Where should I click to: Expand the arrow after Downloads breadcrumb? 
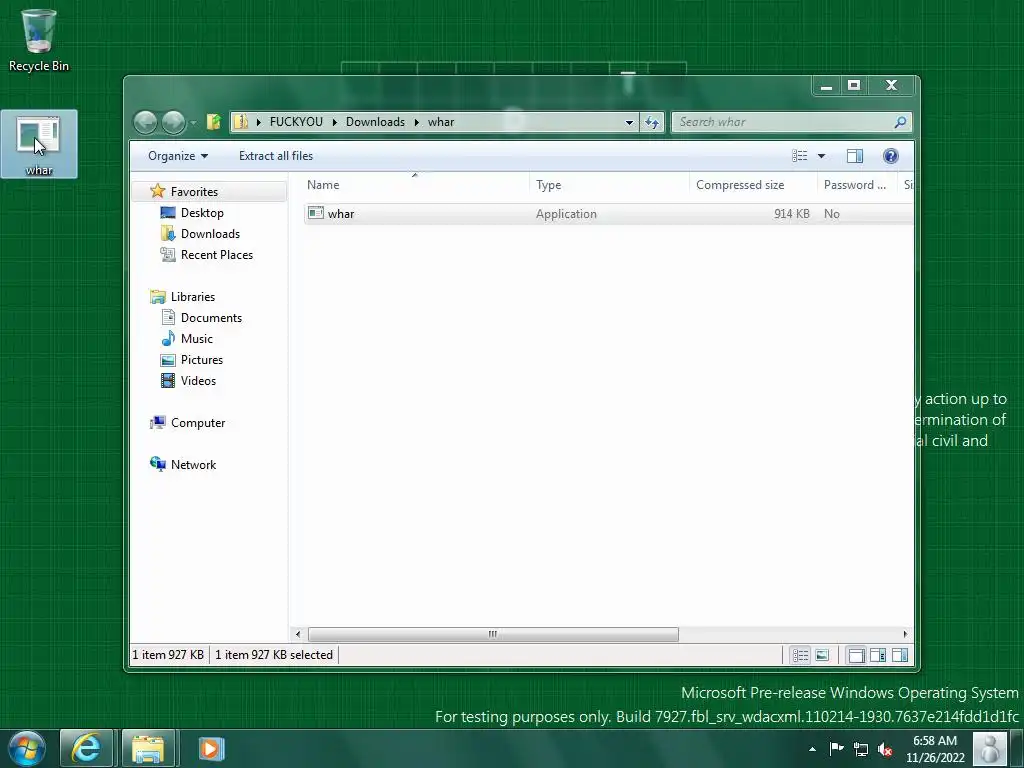click(417, 122)
